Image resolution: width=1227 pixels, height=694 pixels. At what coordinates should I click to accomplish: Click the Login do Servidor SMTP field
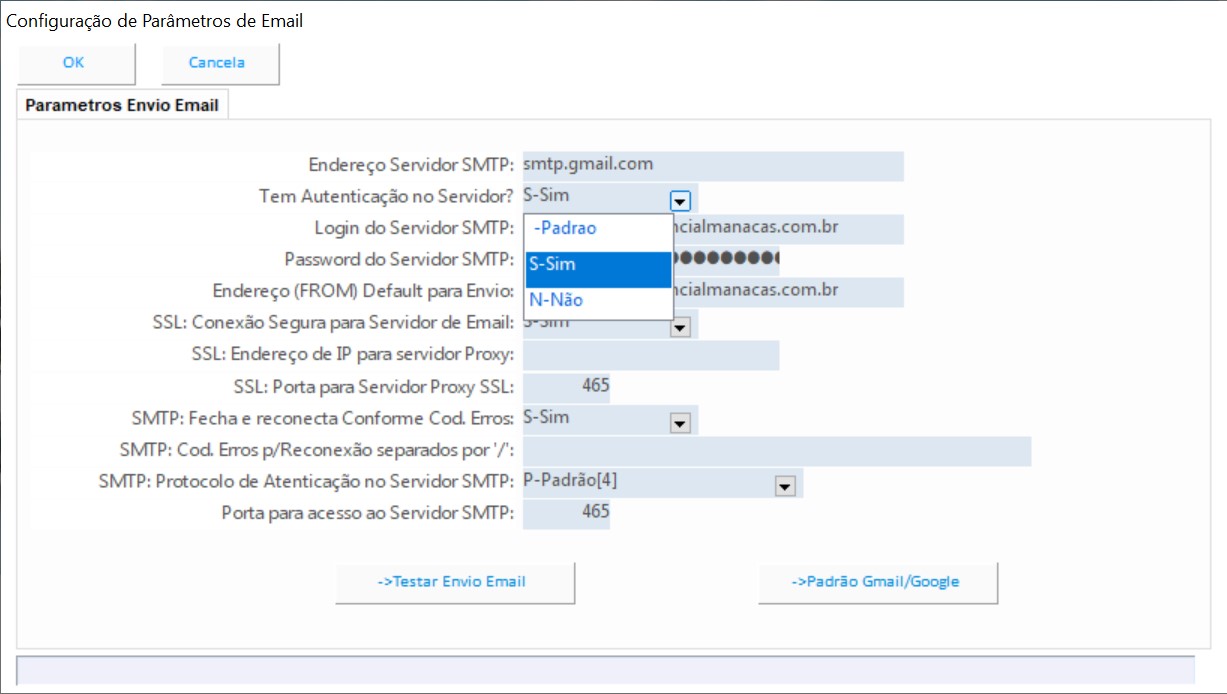point(788,229)
